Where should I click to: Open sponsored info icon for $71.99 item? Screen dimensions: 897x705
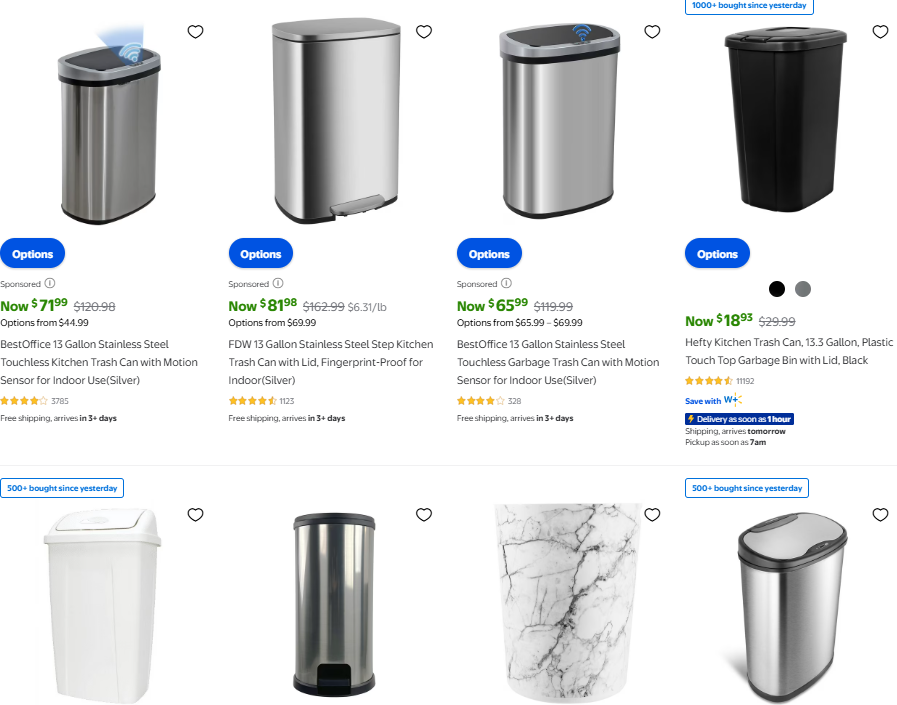click(50, 283)
